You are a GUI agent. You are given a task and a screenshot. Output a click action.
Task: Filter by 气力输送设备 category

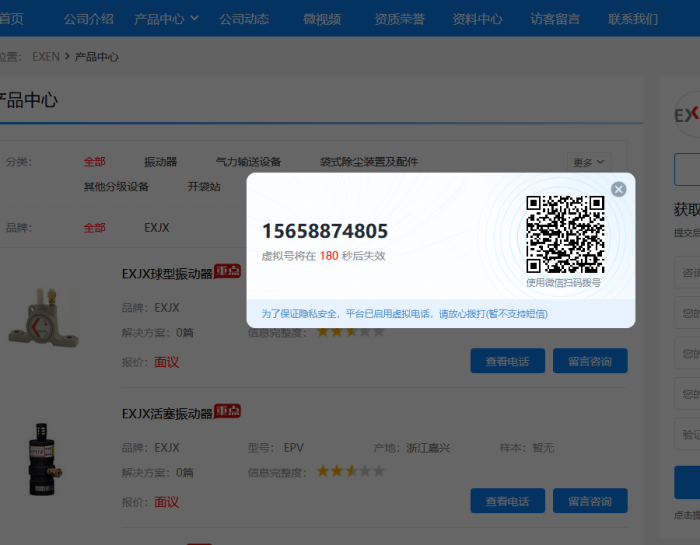(248, 162)
